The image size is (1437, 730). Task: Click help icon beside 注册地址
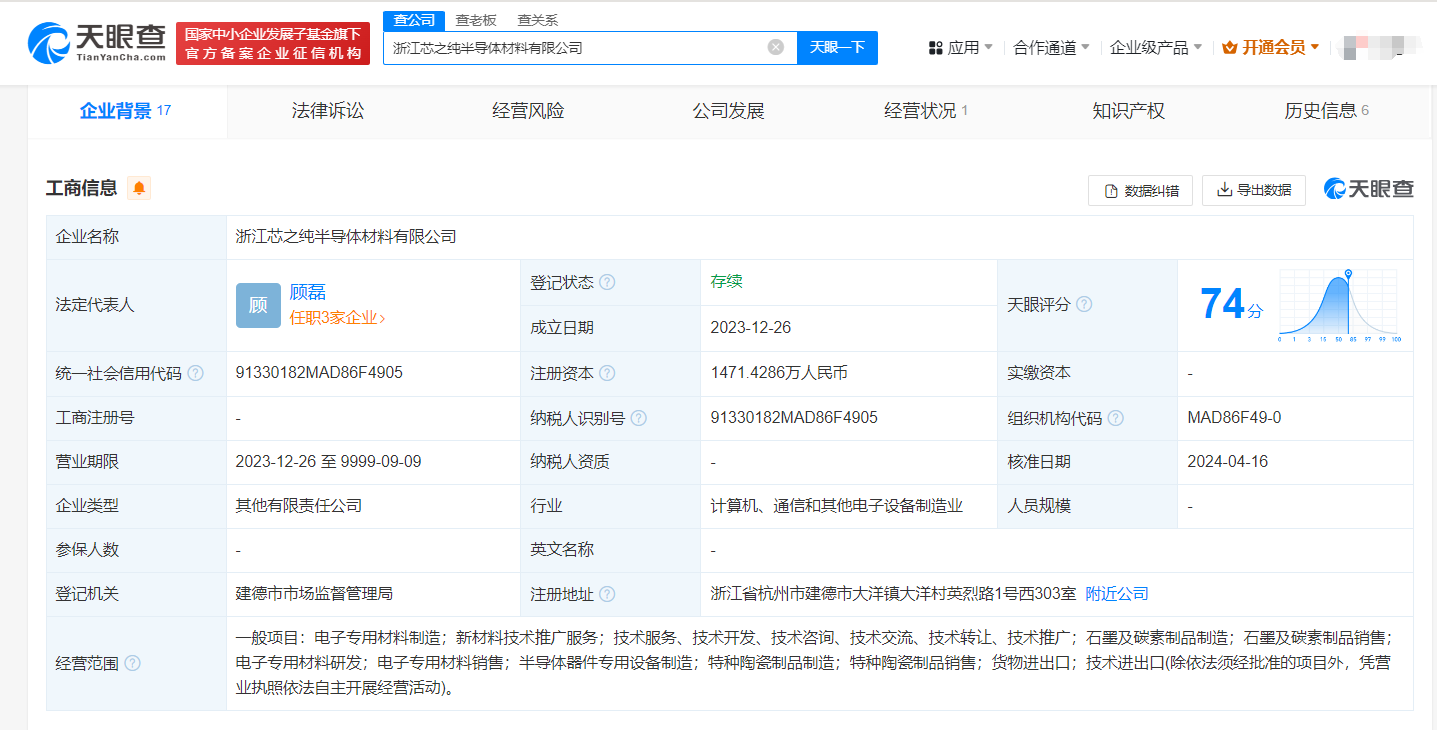pos(607,594)
